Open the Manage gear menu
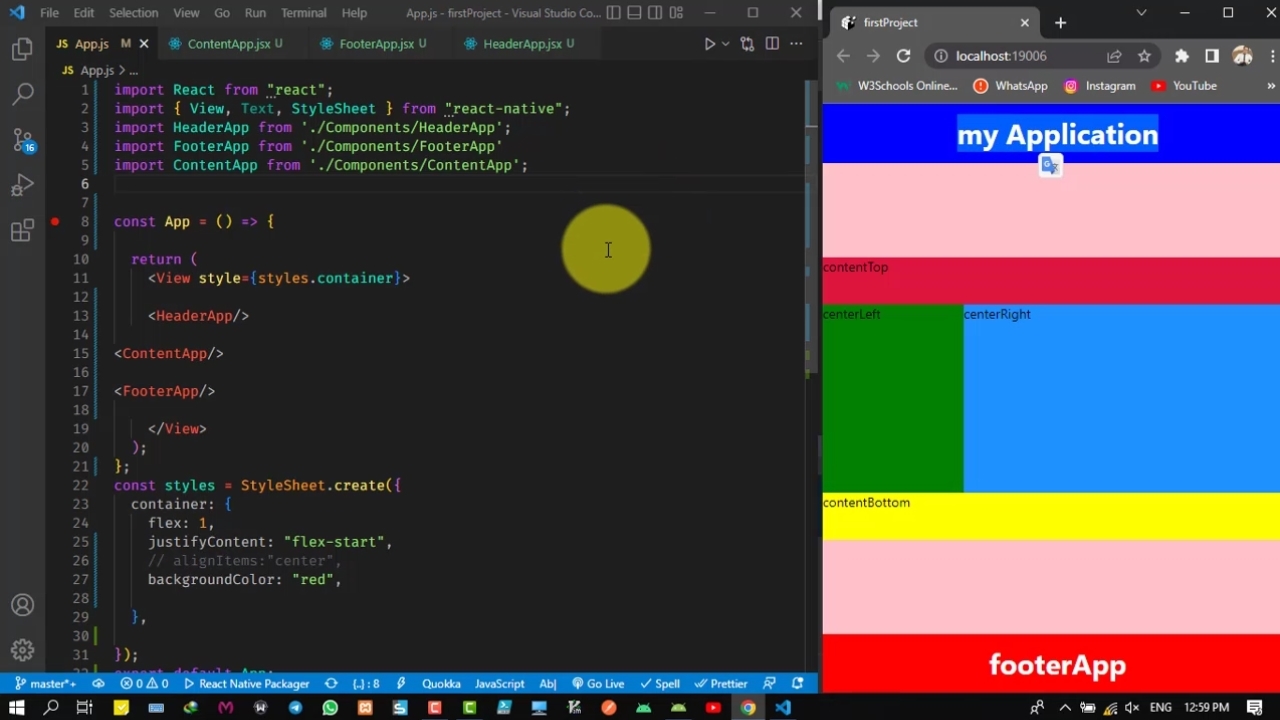 (x=22, y=650)
